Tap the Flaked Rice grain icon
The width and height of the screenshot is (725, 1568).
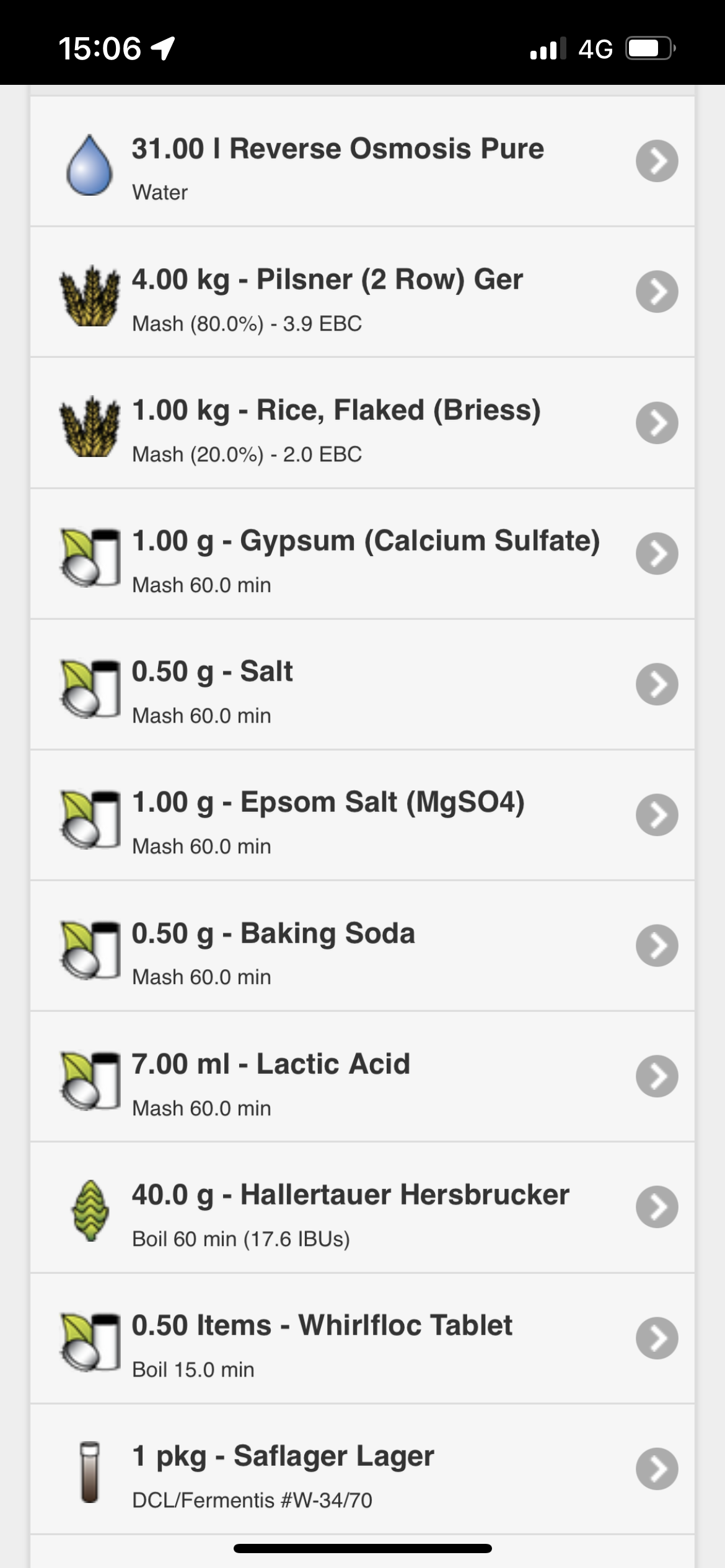coord(90,426)
